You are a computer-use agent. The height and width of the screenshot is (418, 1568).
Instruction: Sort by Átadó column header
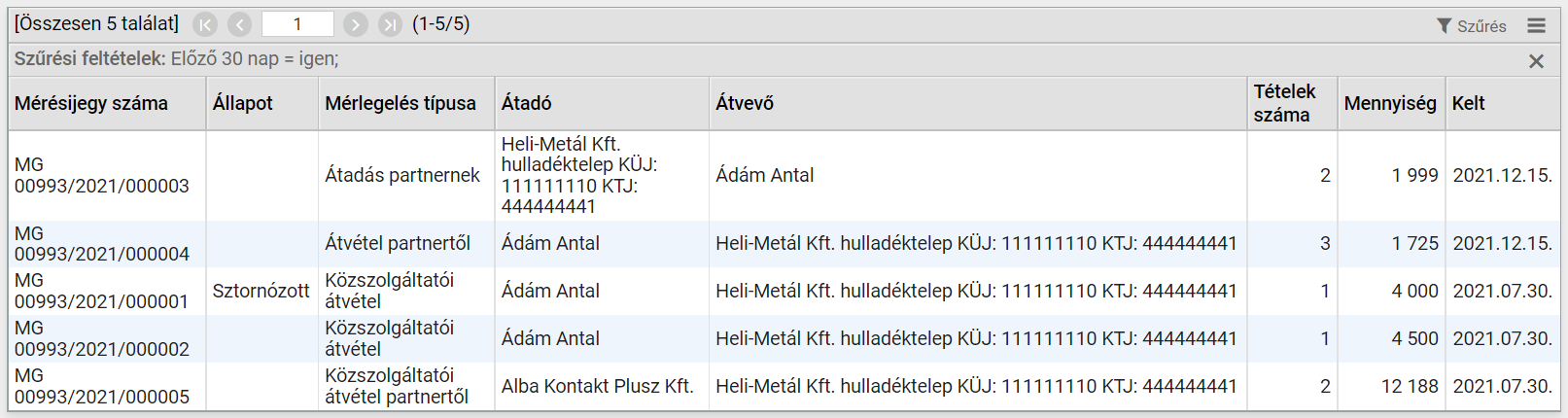click(526, 103)
